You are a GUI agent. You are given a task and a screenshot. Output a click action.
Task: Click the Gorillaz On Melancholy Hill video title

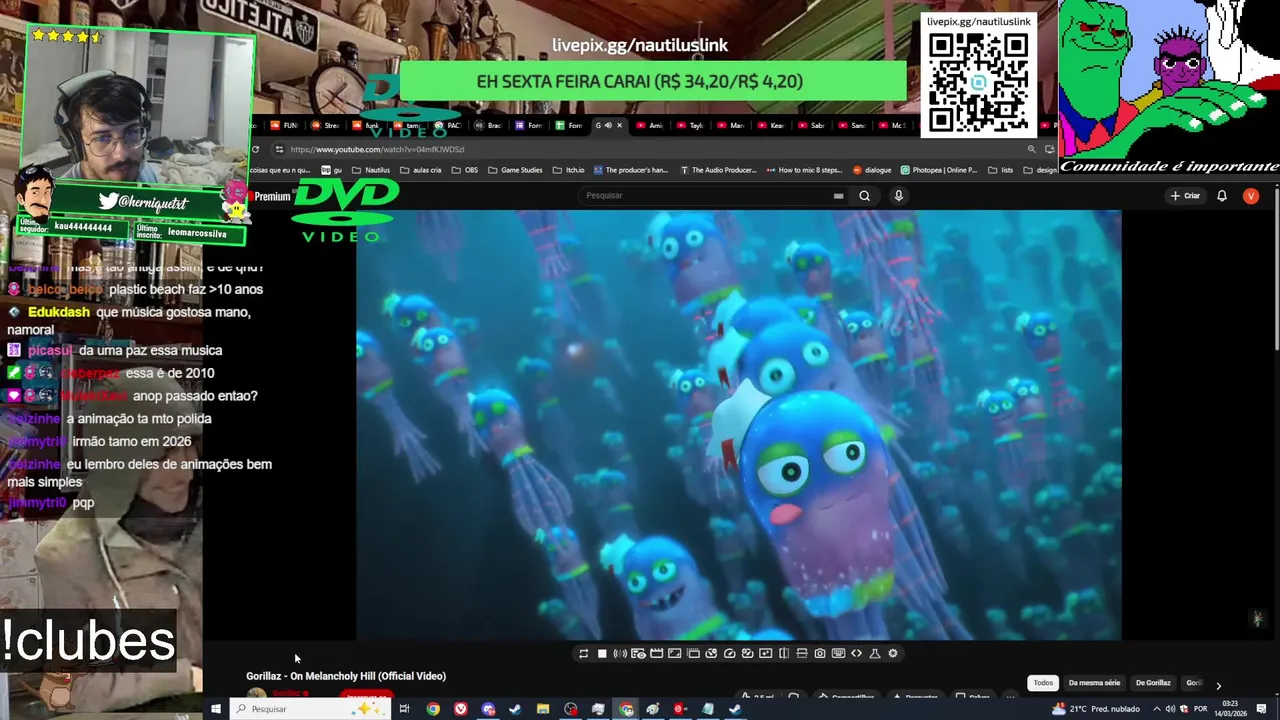(x=346, y=676)
